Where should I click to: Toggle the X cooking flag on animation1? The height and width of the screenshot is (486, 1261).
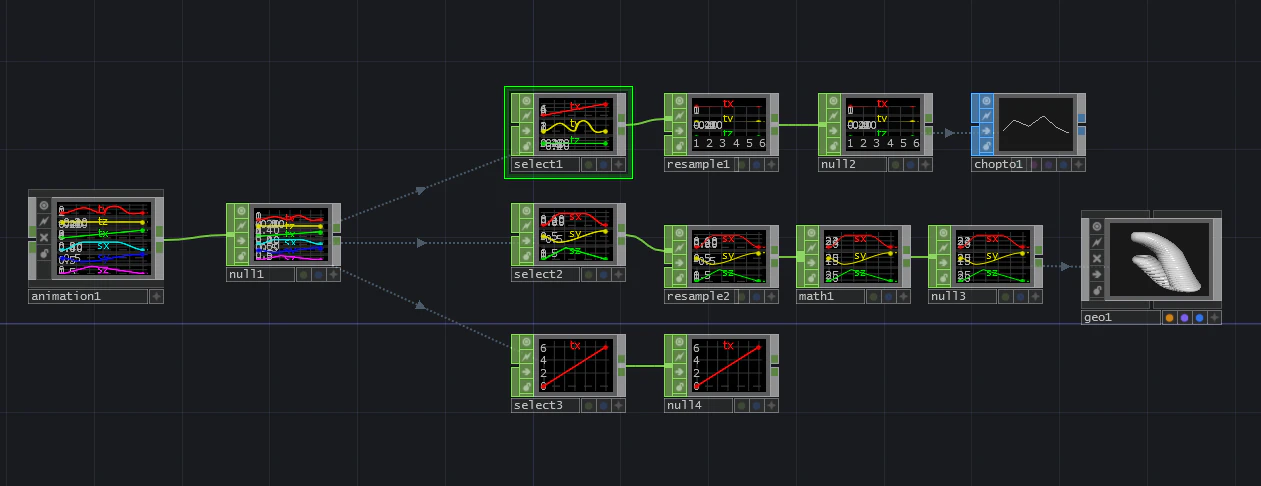pos(44,238)
